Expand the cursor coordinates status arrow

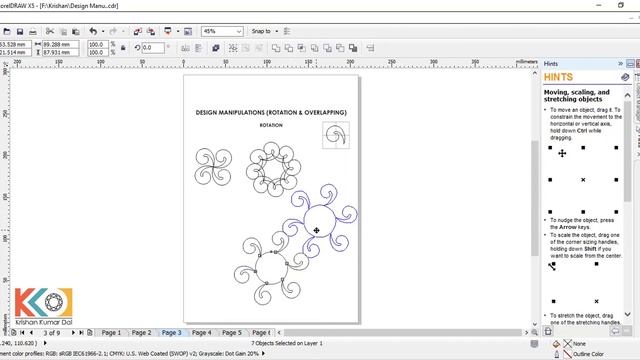coord(45,343)
